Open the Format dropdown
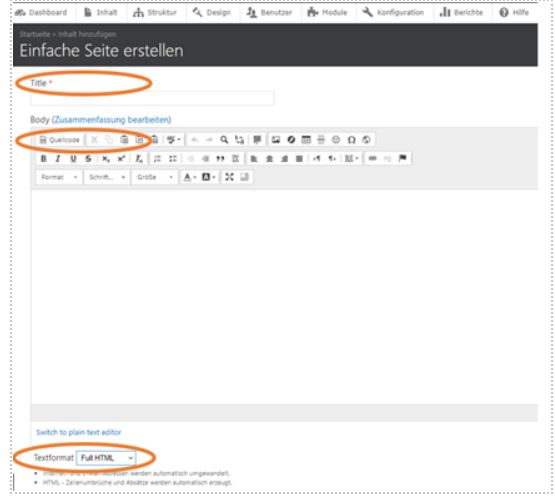 (59, 177)
